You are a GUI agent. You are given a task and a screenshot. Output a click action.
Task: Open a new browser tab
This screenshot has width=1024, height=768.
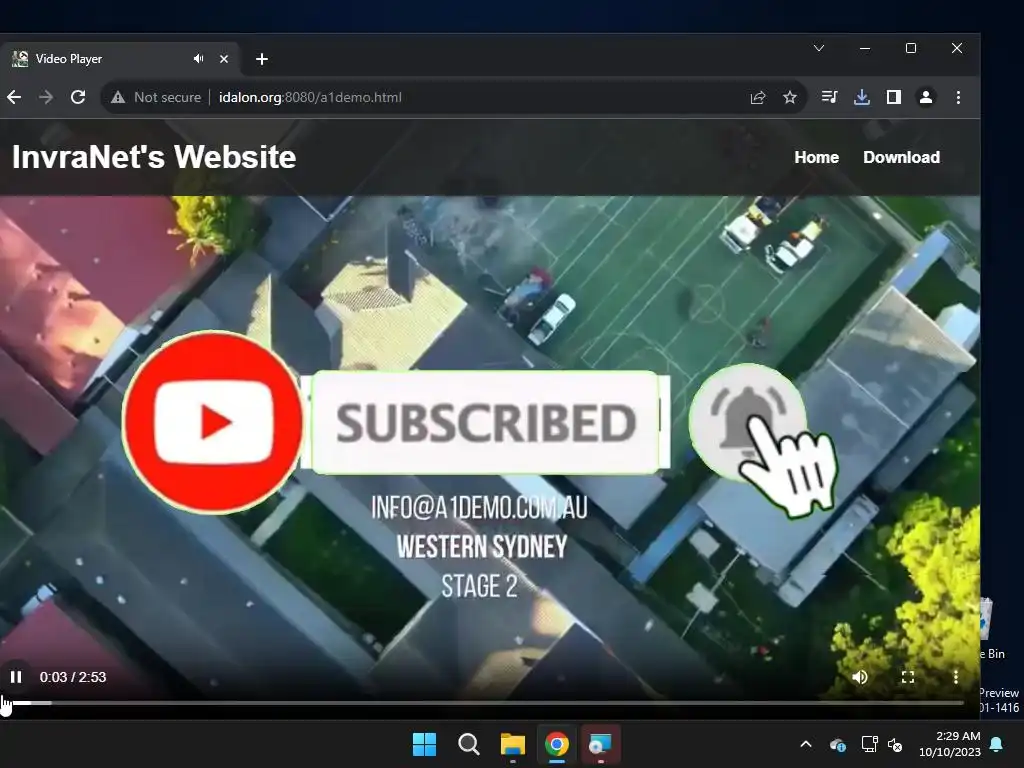(x=262, y=59)
